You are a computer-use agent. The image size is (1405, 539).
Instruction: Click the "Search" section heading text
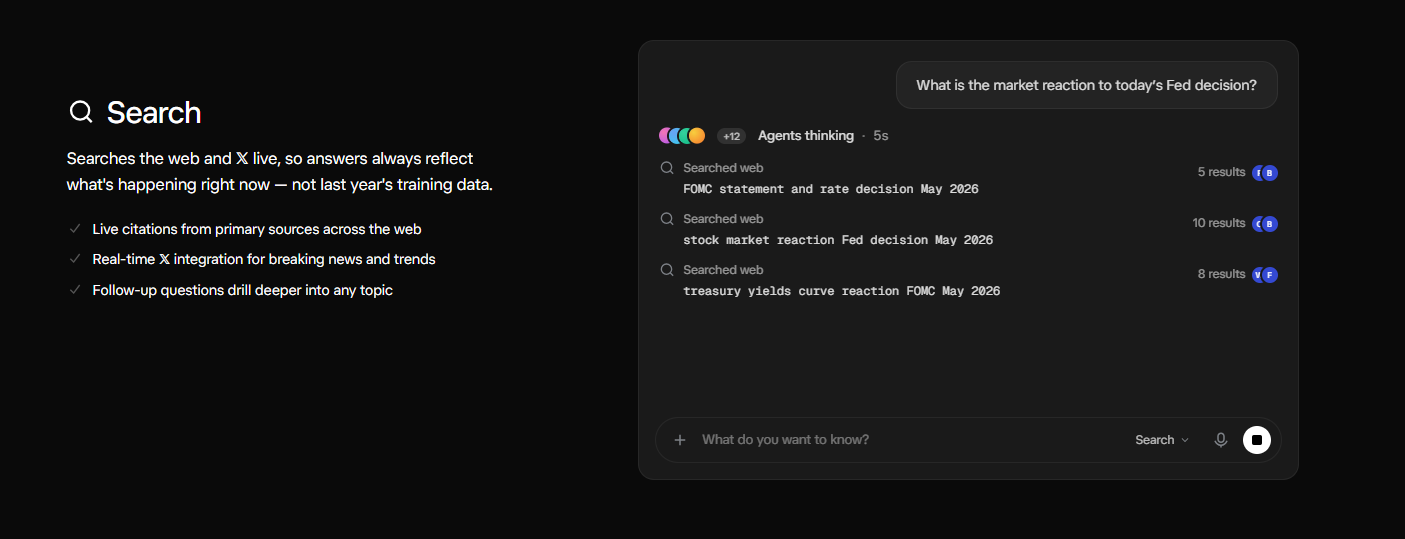point(154,112)
